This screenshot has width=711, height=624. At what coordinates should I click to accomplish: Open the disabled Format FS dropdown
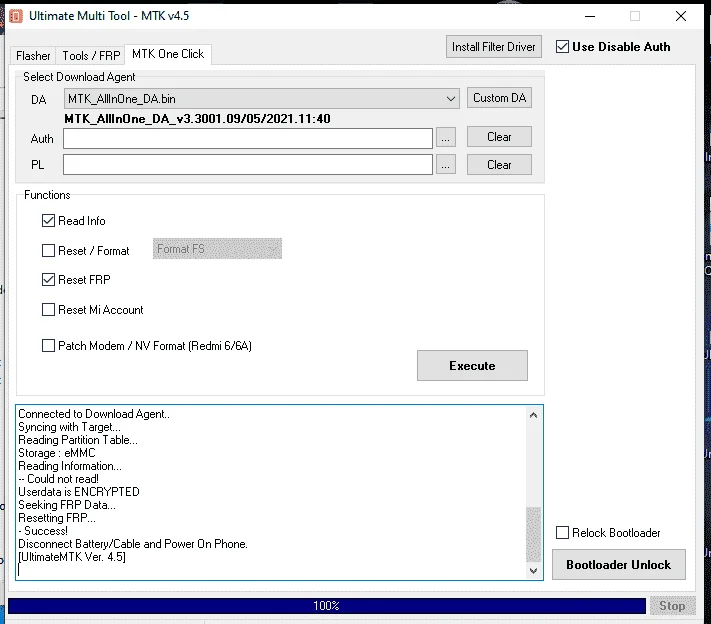[x=217, y=249]
